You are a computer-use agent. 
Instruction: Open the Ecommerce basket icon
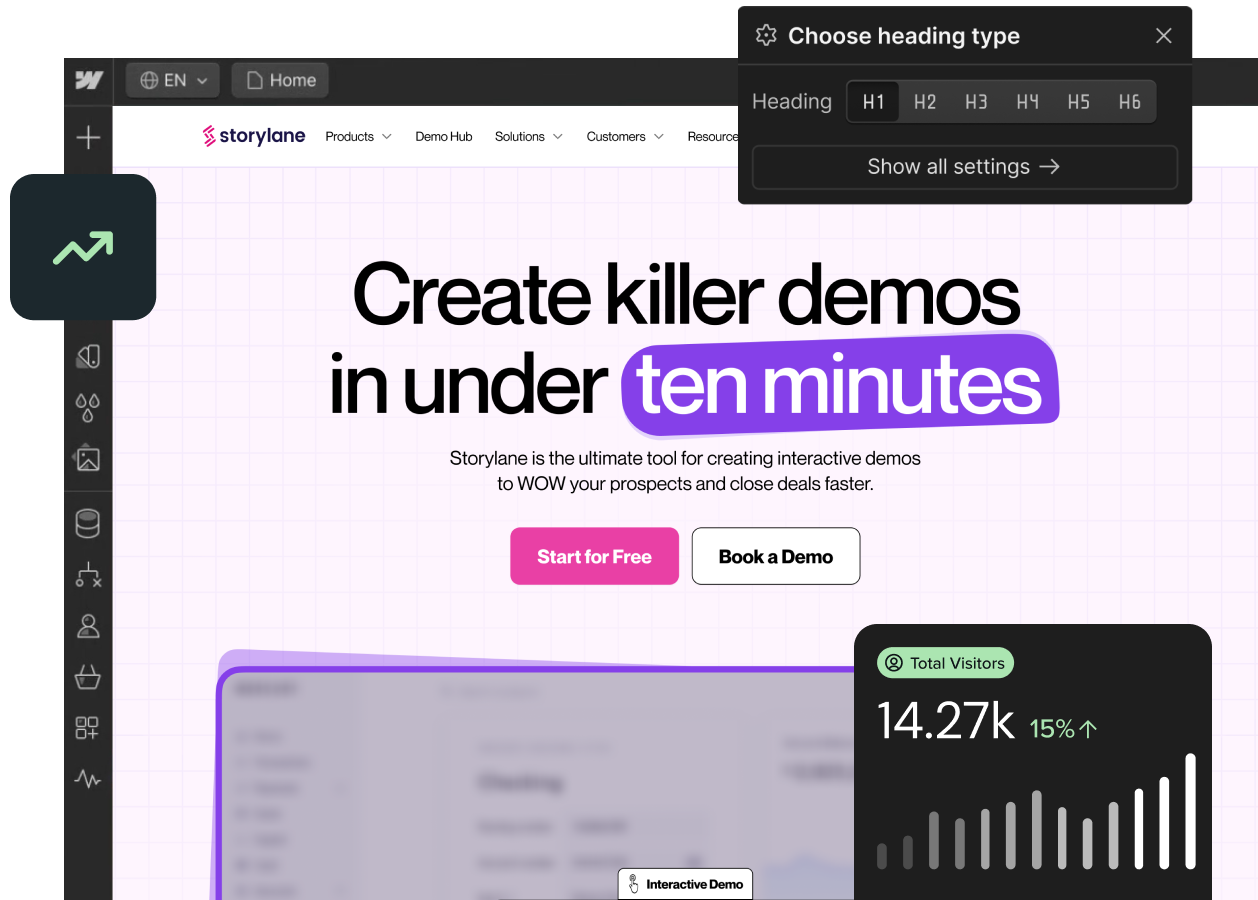click(88, 677)
